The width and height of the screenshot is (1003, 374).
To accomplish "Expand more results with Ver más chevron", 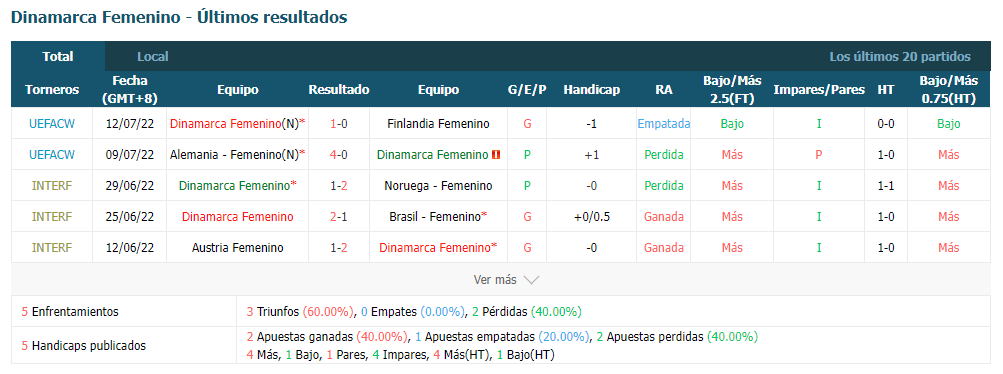I will (532, 280).
